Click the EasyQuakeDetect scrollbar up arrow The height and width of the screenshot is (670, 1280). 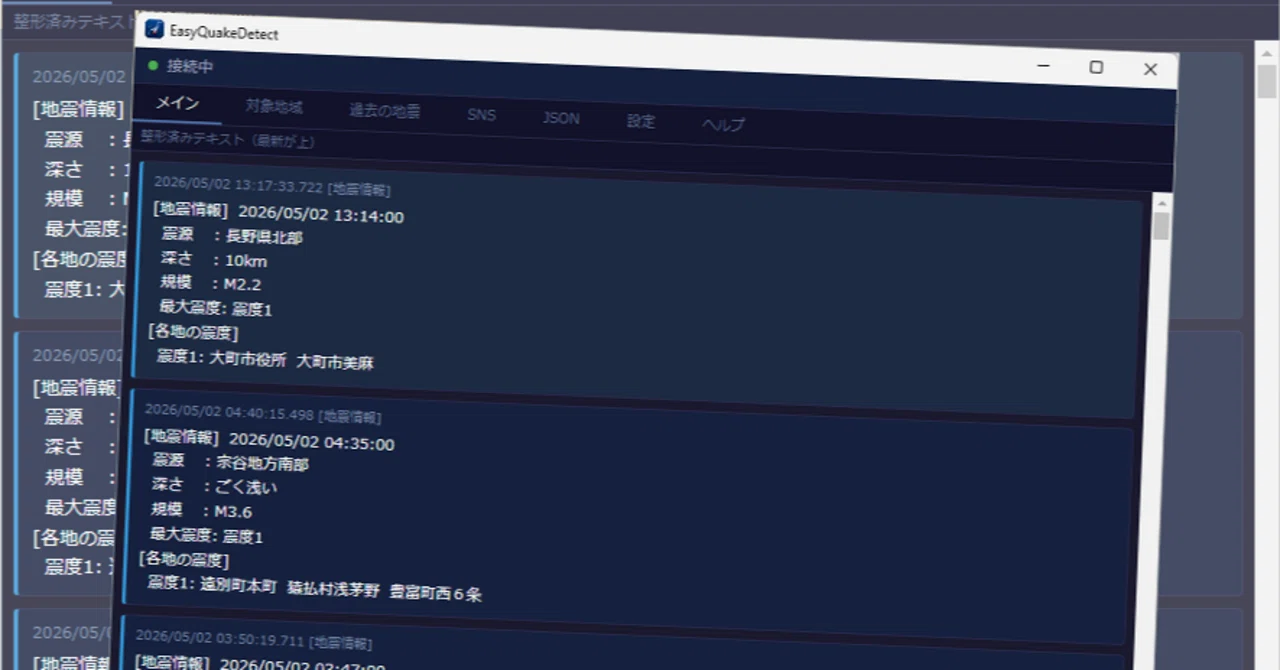point(1161,204)
